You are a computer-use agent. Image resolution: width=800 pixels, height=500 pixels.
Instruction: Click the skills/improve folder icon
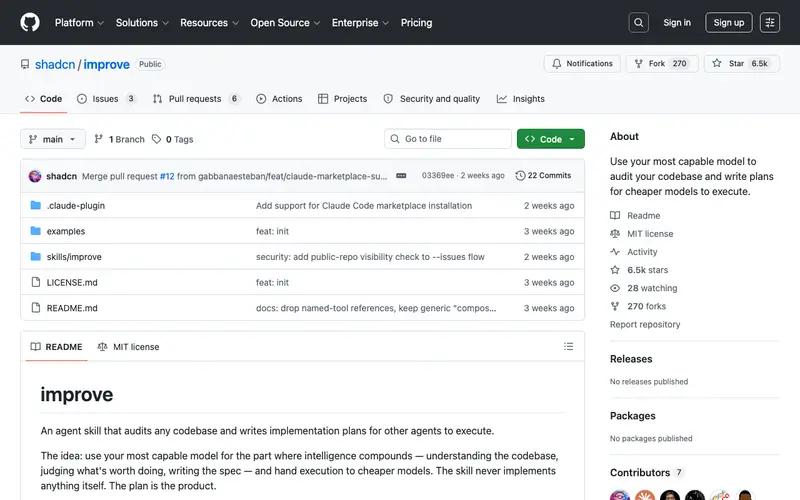point(35,256)
